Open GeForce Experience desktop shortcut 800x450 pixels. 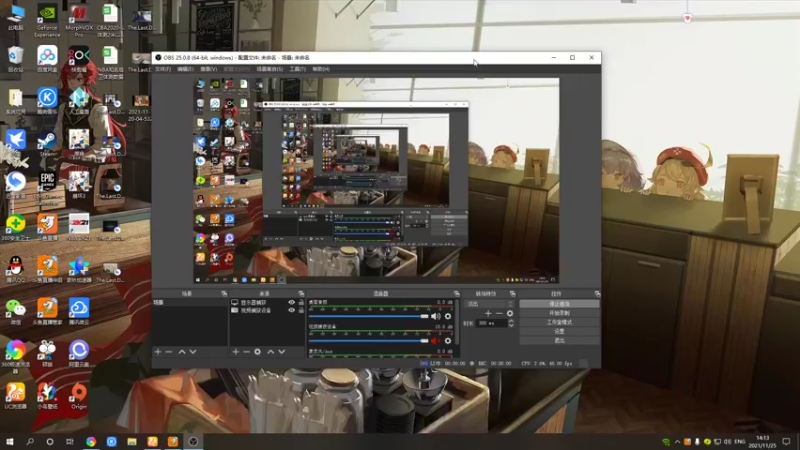47,20
